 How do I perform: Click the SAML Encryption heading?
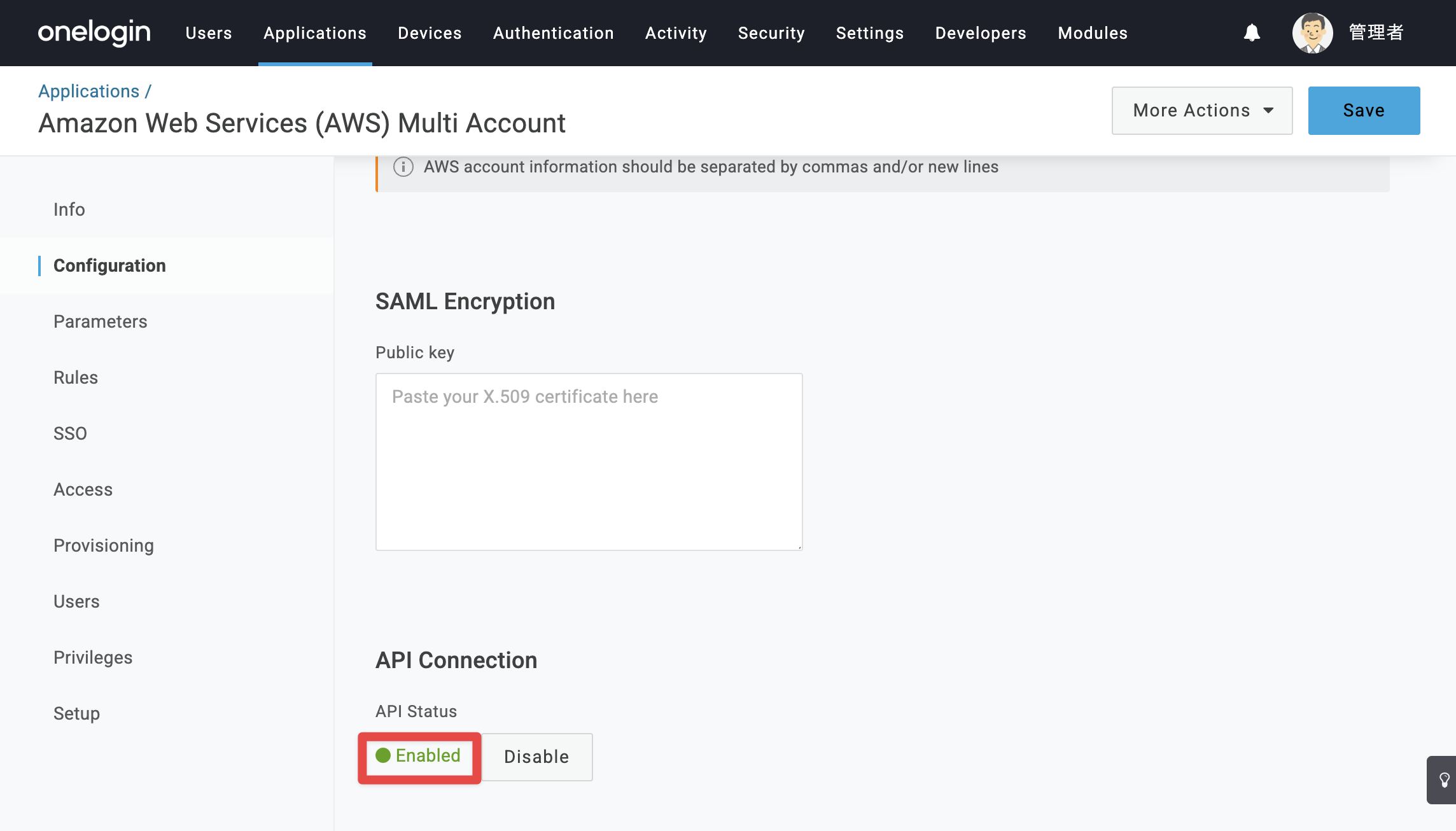coord(465,301)
